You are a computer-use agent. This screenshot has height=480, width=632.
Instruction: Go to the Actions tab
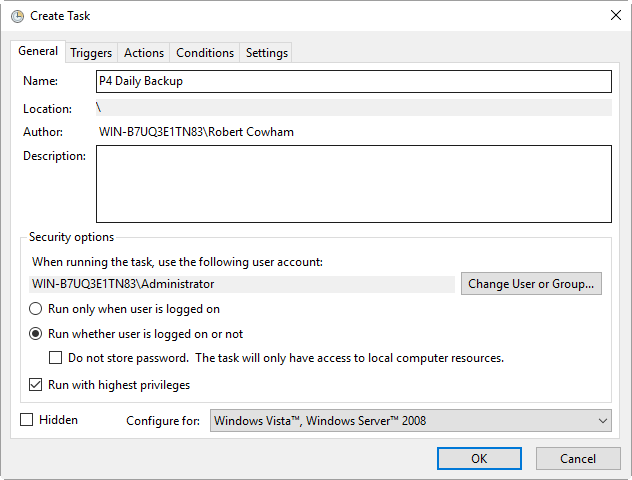click(144, 53)
